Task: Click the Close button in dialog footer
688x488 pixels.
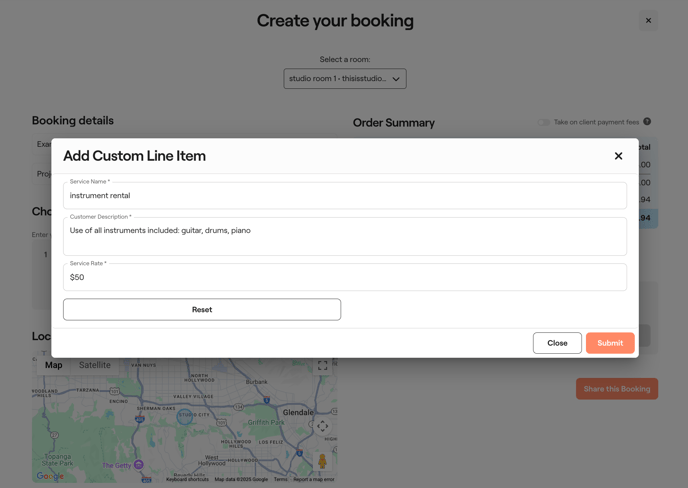Action: coord(557,343)
